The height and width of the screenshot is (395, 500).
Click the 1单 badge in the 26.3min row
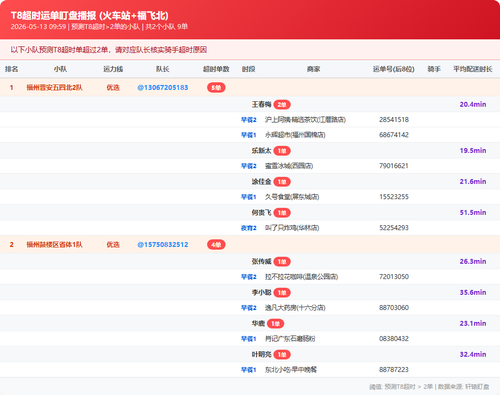pyautogui.click(x=282, y=262)
